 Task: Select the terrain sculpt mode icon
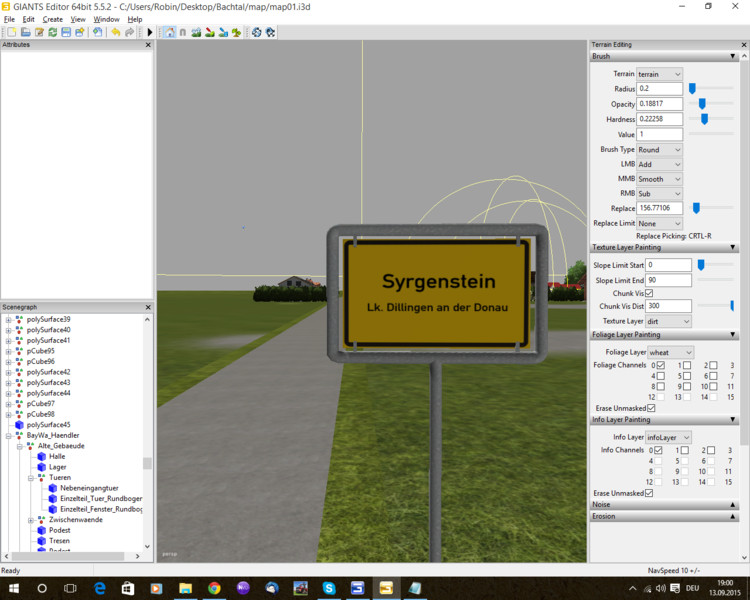click(196, 32)
